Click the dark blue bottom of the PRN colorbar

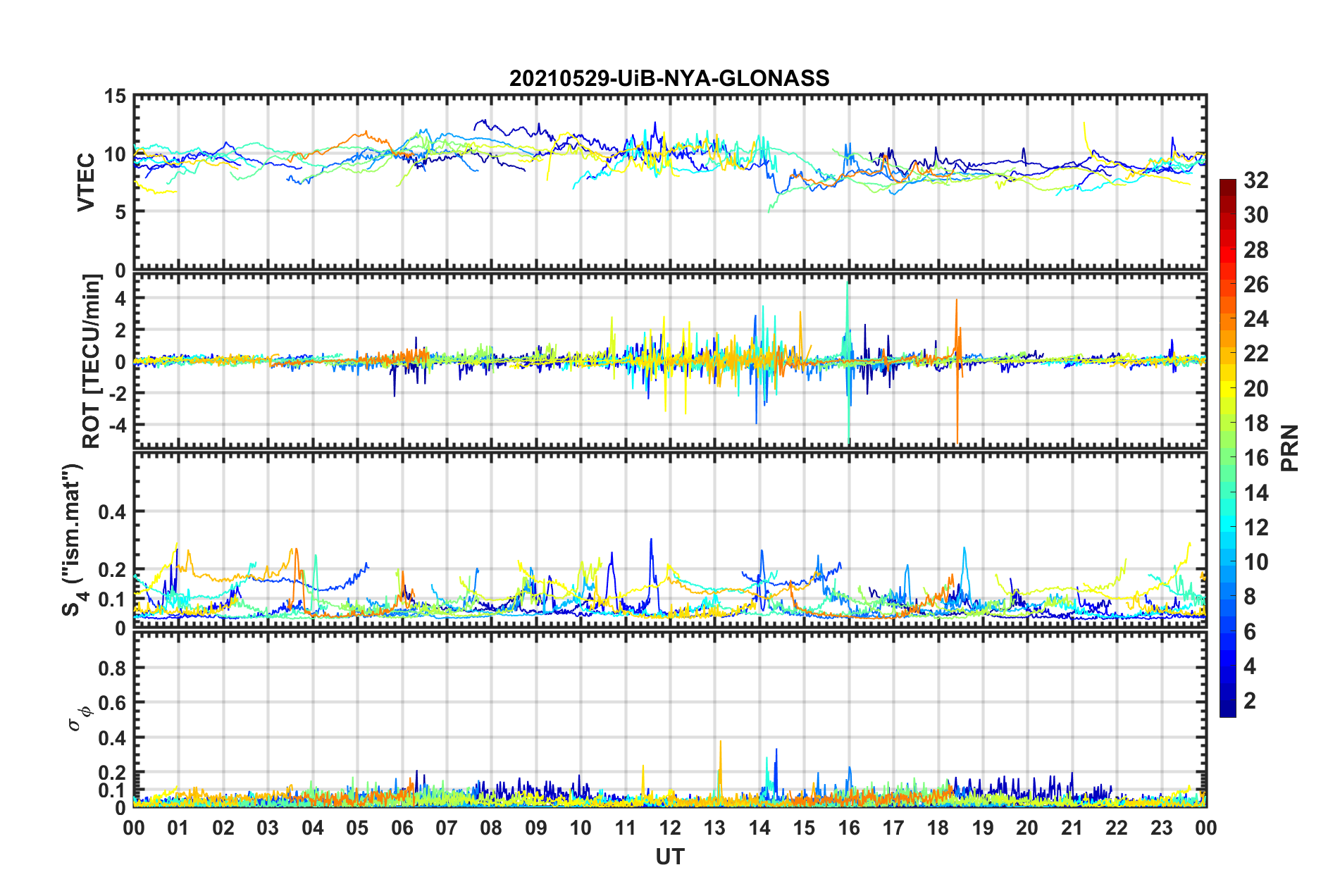click(x=1227, y=710)
